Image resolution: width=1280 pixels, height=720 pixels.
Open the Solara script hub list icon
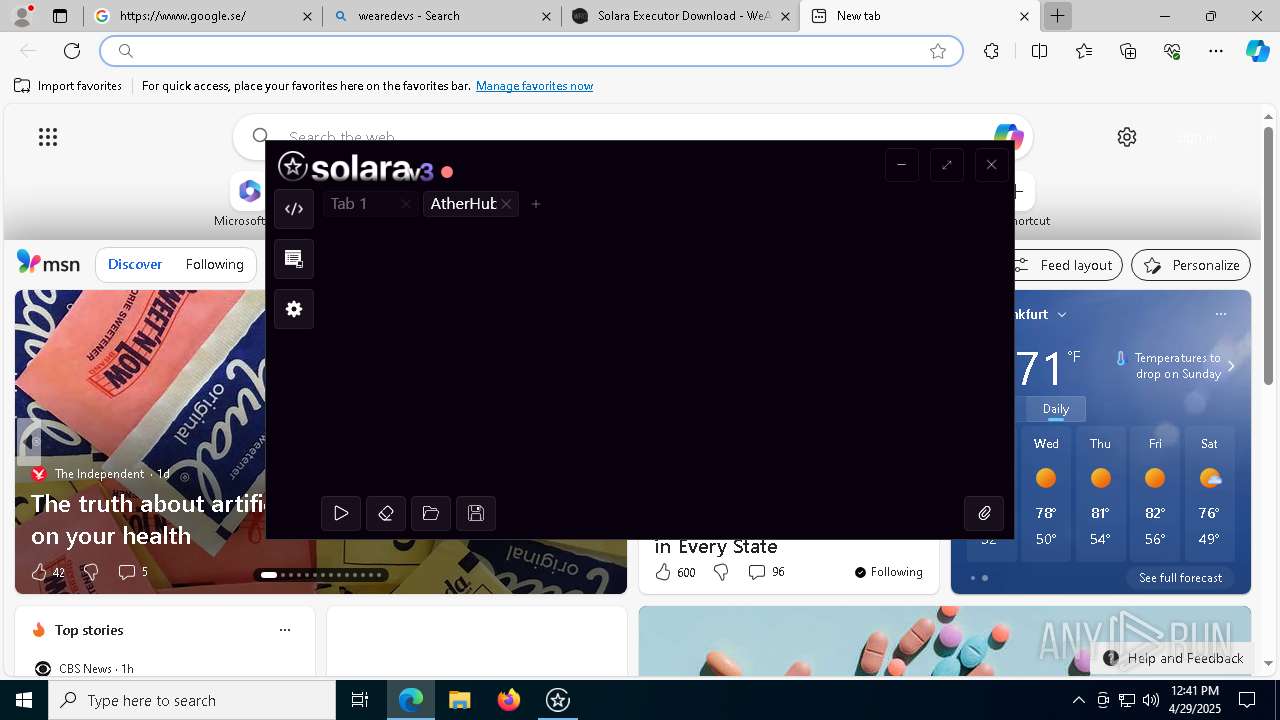click(x=294, y=259)
